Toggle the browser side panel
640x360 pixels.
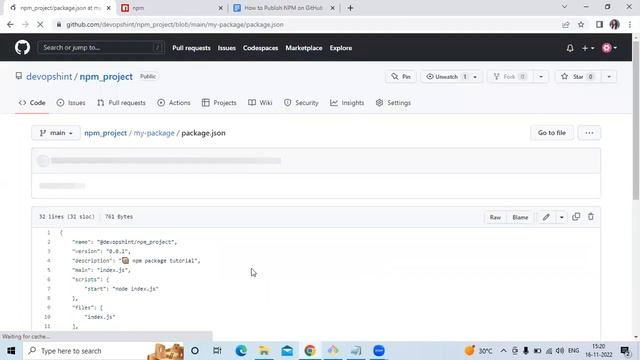point(599,24)
